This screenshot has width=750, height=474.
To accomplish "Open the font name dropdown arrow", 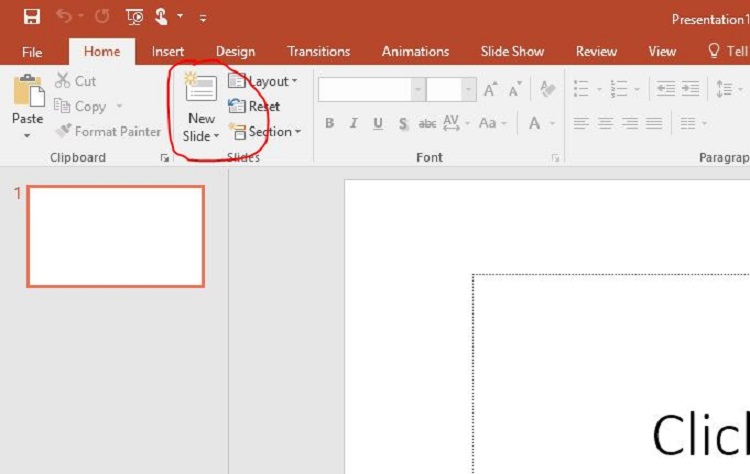I will coord(418,89).
